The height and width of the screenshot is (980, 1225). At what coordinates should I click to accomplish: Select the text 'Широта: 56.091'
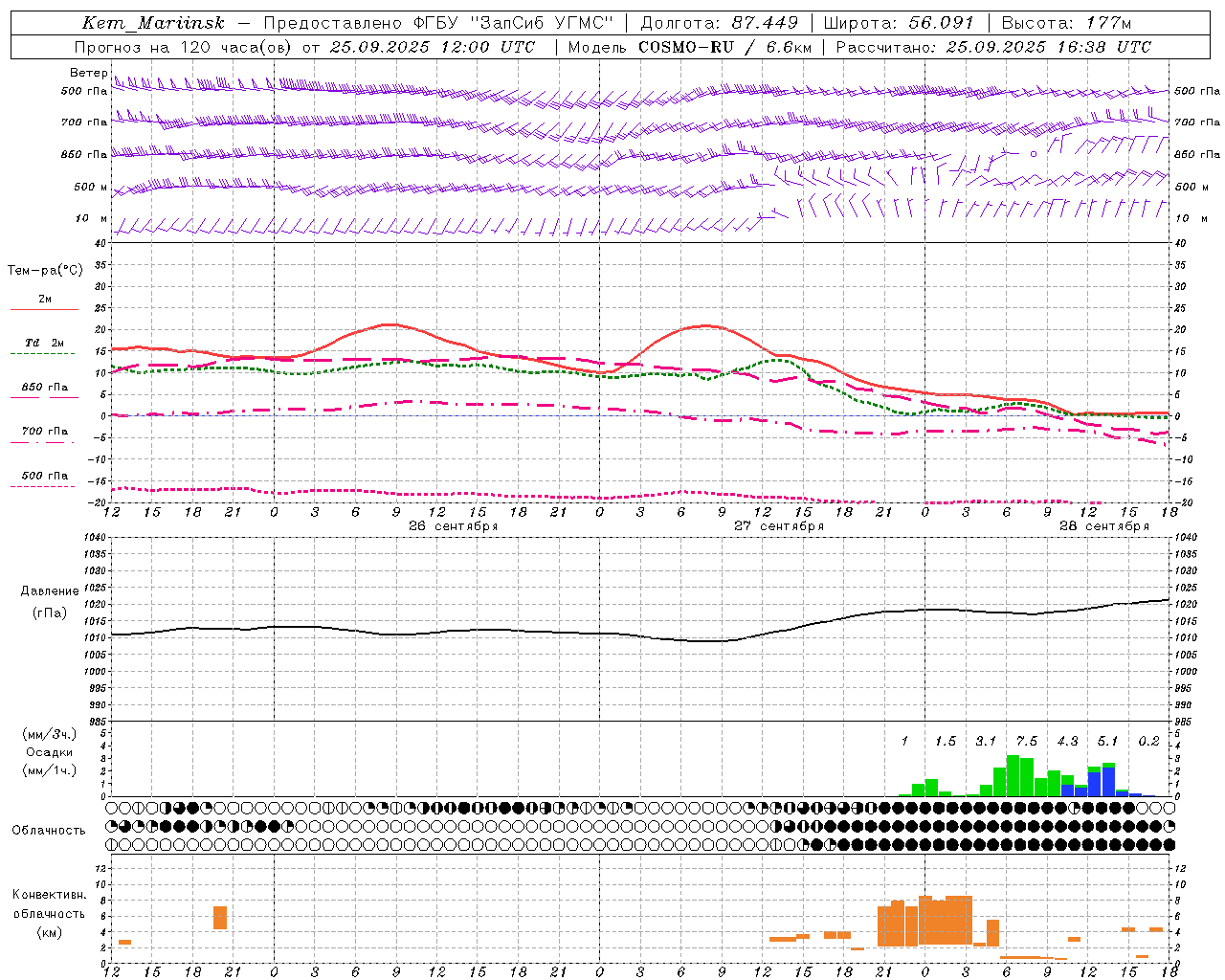click(x=899, y=23)
